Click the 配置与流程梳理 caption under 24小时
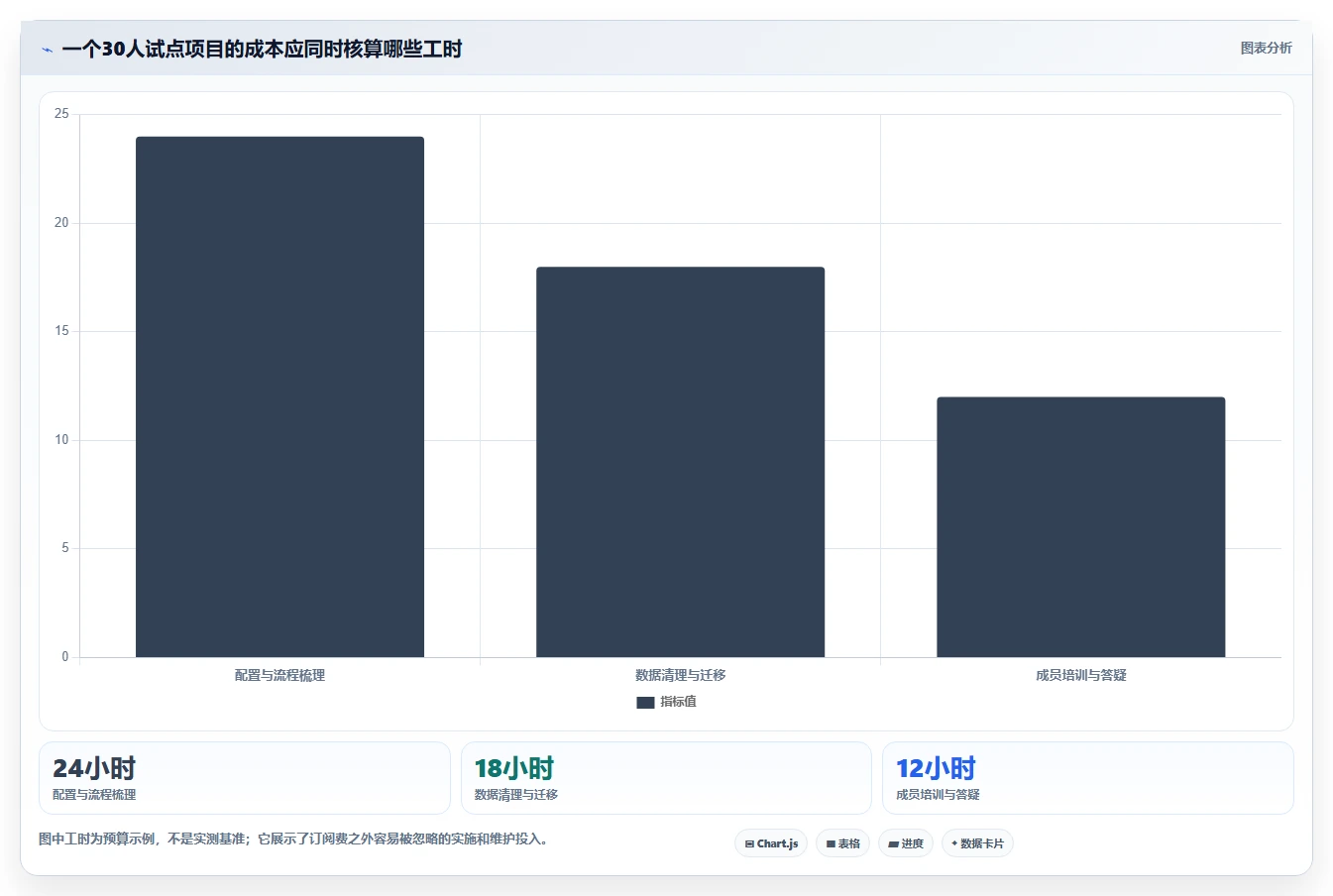The width and height of the screenshot is (1333, 896). coord(94,795)
